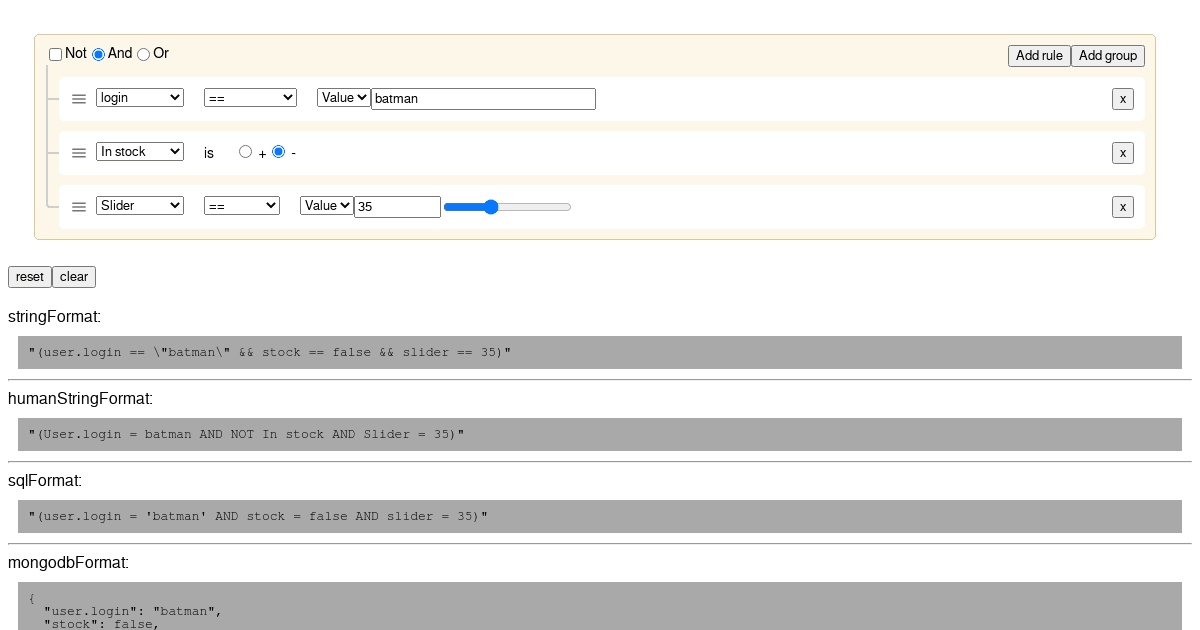The height and width of the screenshot is (630, 1200).
Task: Click the Add rule button
Action: 1039,56
